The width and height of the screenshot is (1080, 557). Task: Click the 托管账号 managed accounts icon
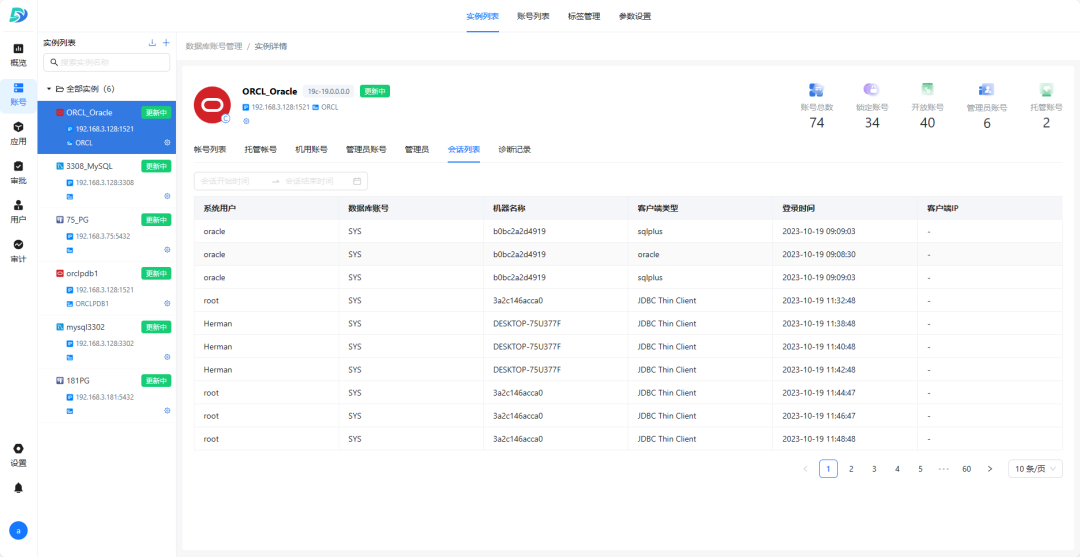click(x=1046, y=90)
